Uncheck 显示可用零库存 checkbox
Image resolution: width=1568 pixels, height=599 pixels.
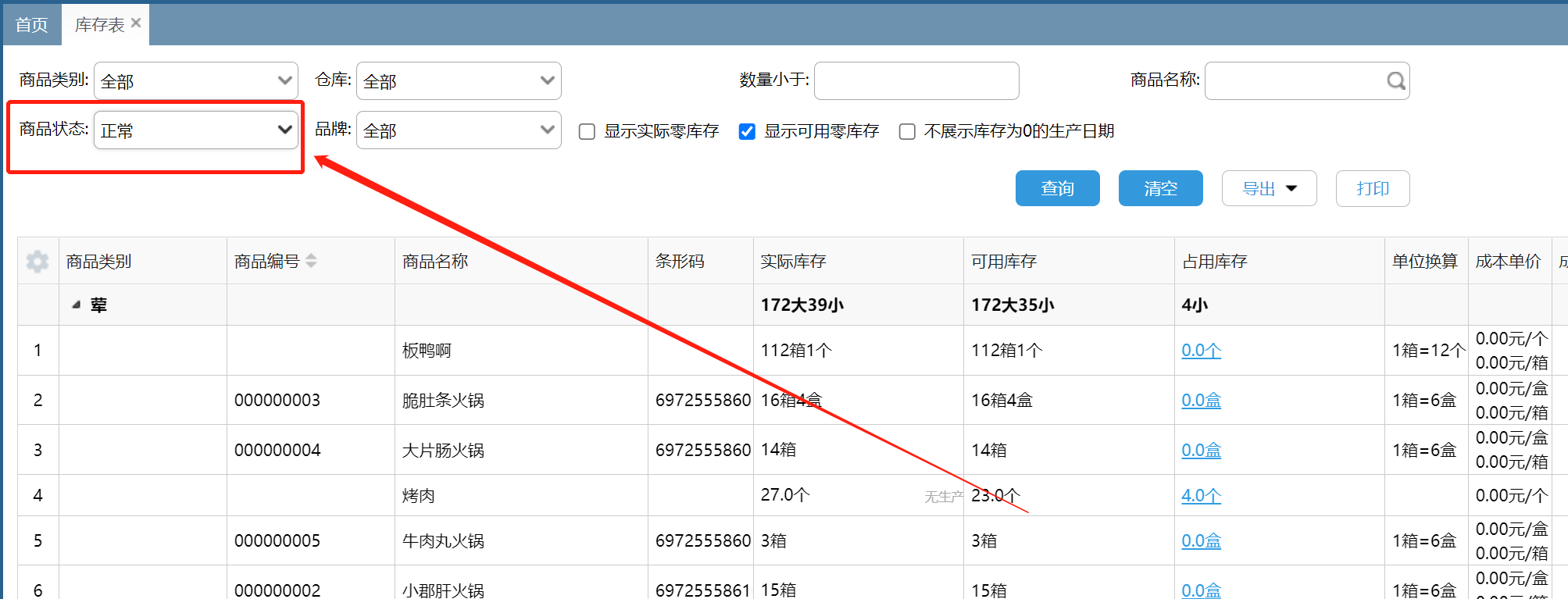point(747,131)
